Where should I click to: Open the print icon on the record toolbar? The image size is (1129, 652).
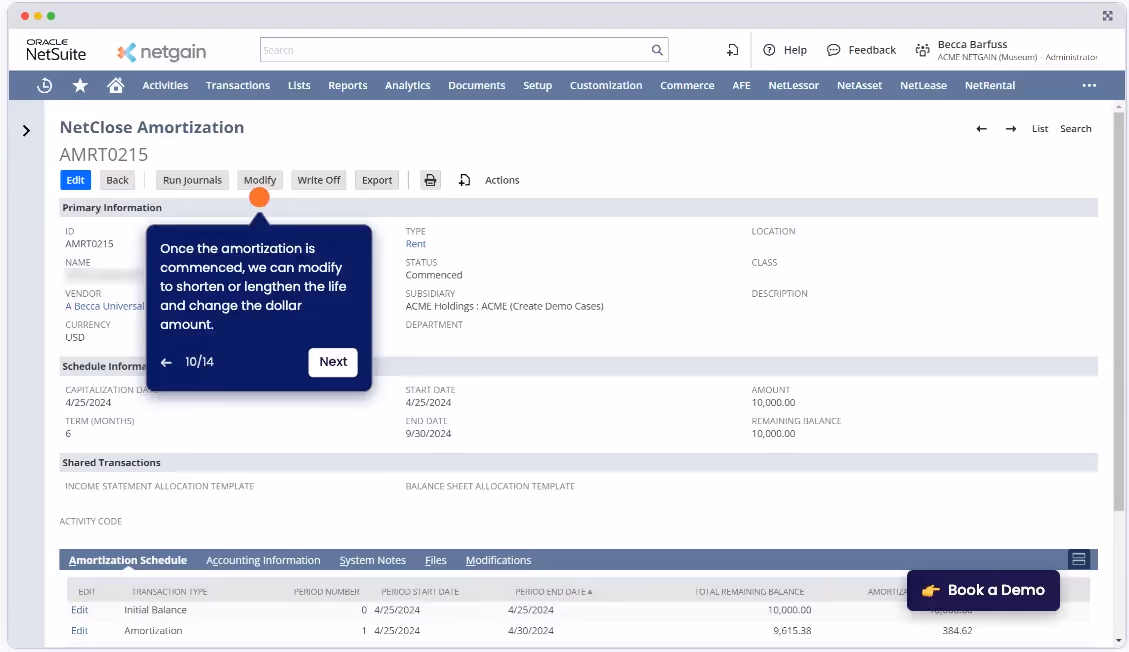tap(429, 180)
